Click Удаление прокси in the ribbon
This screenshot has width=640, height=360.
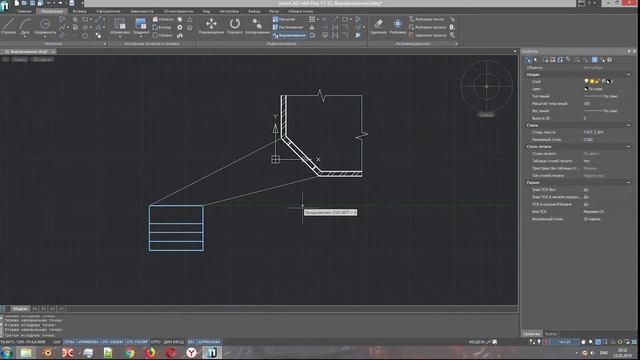(x=427, y=36)
